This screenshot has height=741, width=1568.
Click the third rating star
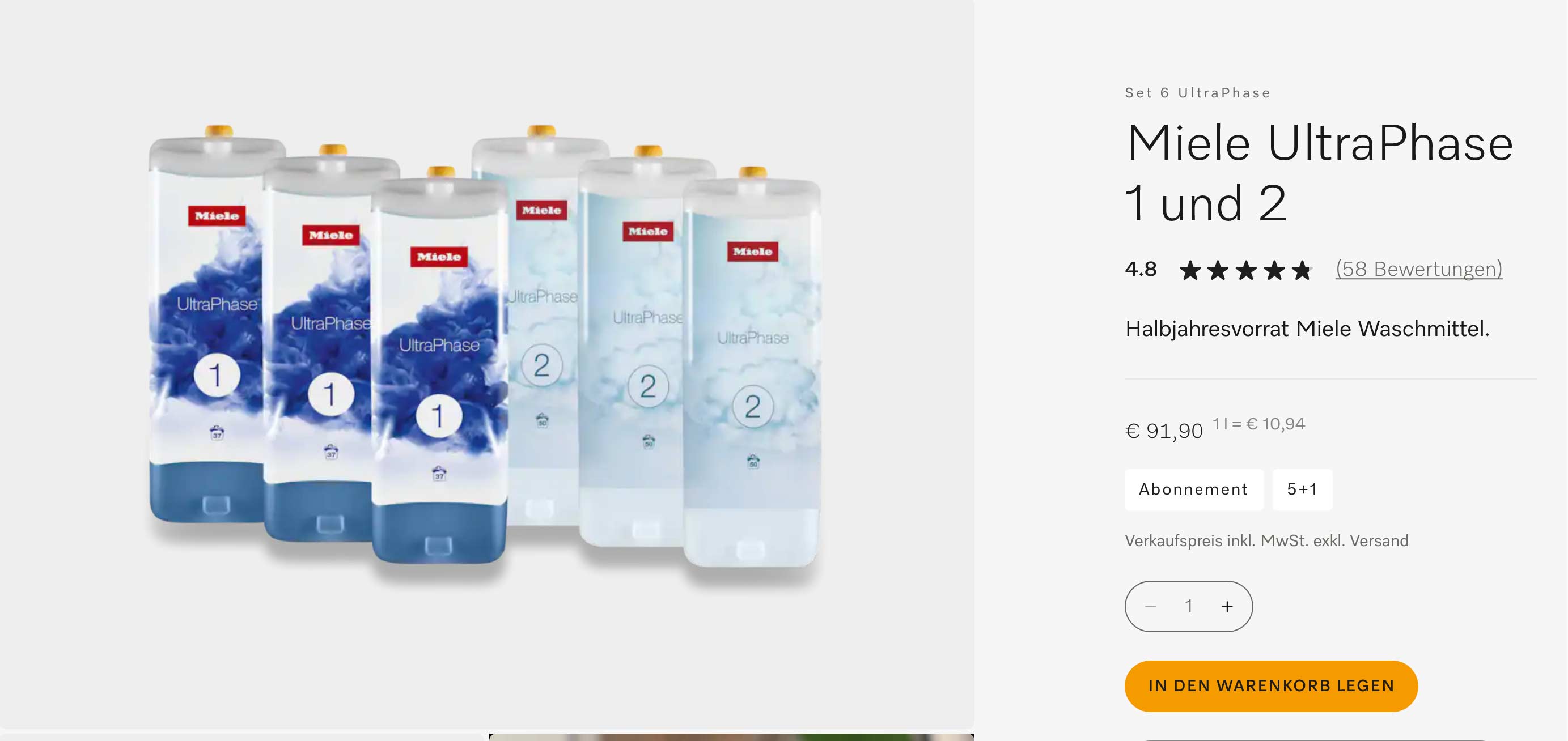pyautogui.click(x=1246, y=270)
